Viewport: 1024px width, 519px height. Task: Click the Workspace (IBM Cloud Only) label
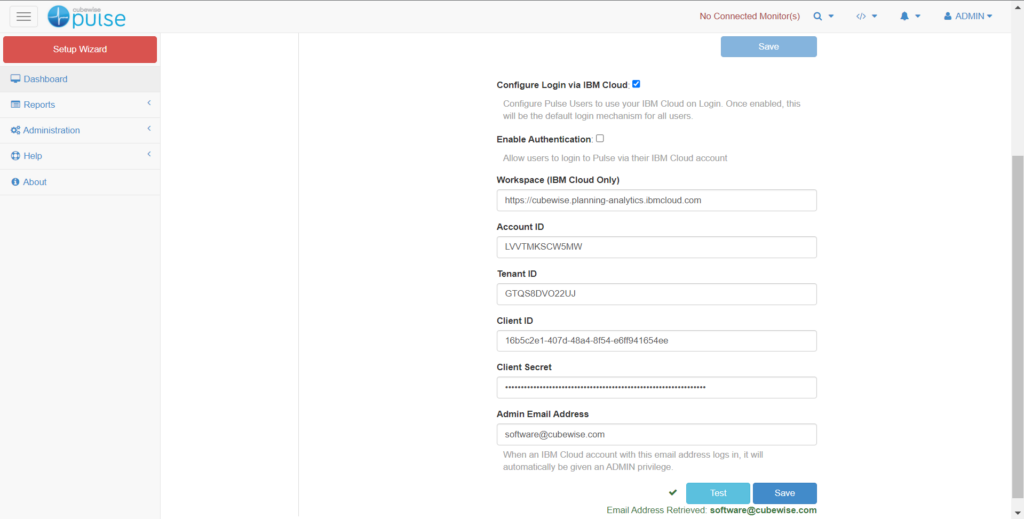click(558, 180)
